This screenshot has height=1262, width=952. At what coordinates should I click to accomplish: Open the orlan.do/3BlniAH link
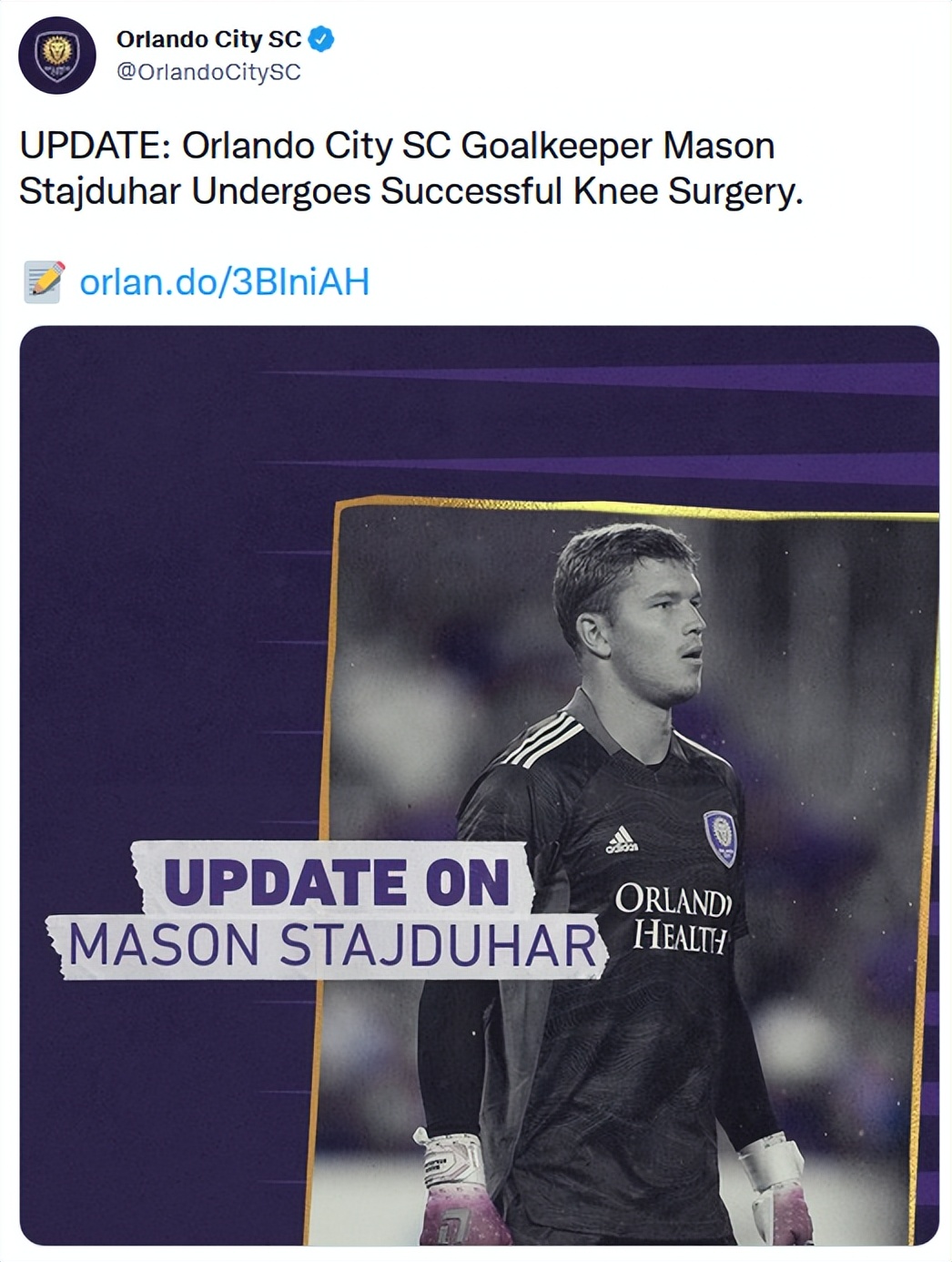224,282
